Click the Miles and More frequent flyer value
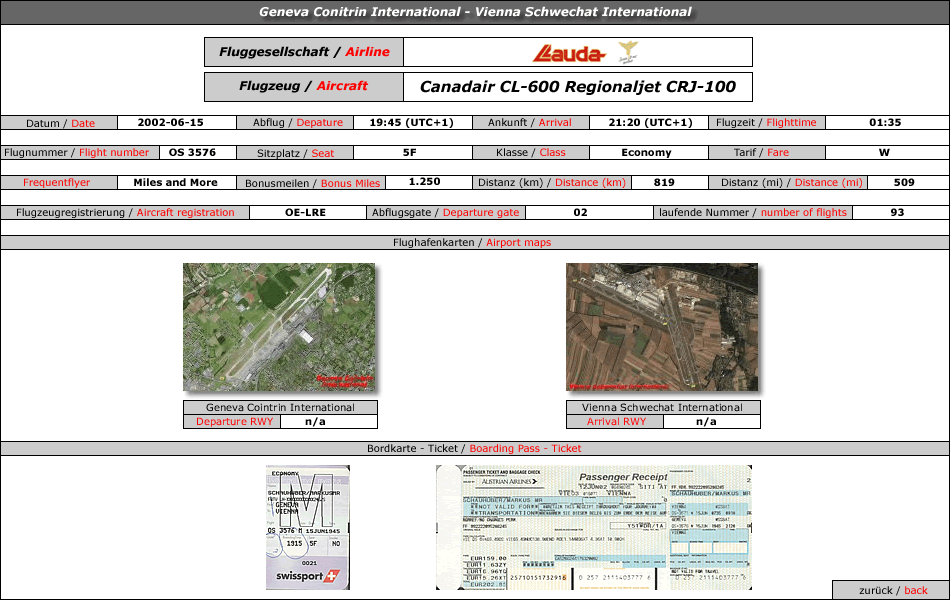Screen dimensions: 950x600 [x=176, y=182]
